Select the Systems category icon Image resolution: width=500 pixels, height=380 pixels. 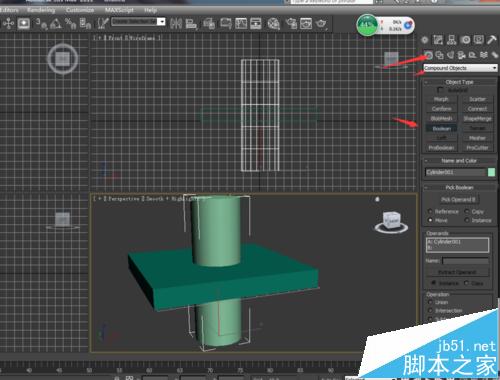point(495,55)
